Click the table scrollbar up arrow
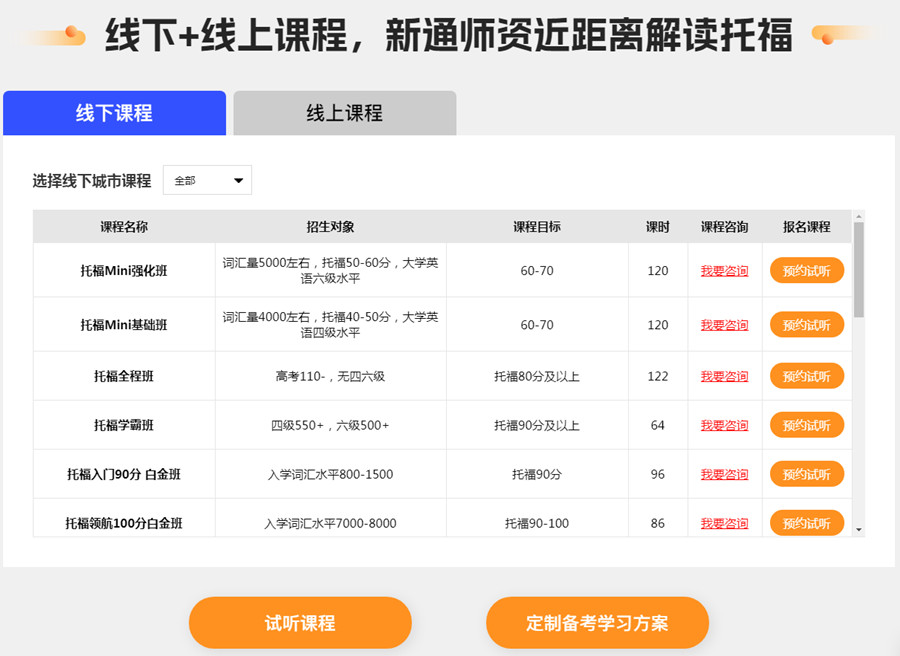 859,216
